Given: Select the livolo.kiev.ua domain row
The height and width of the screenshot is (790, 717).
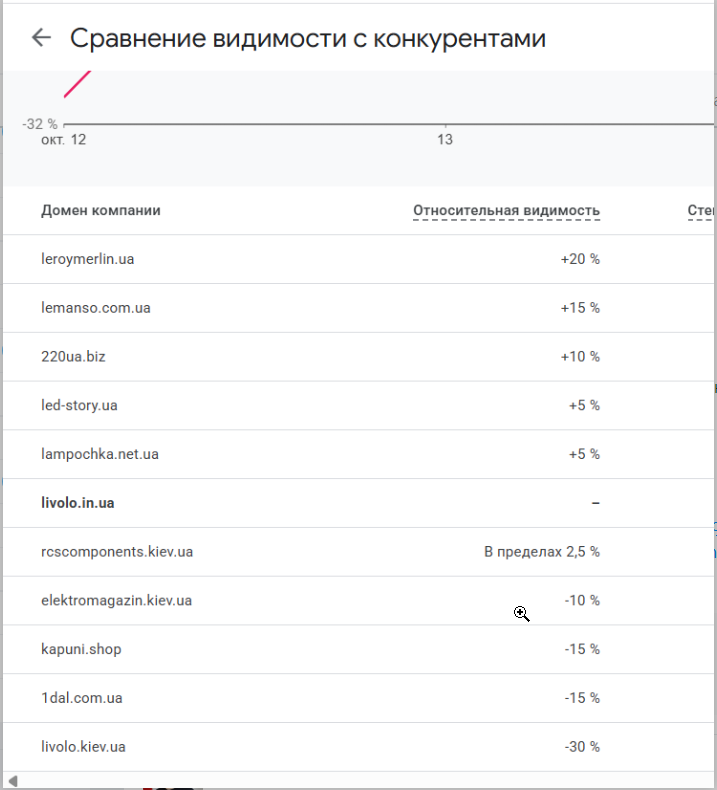Looking at the screenshot, I should pos(359,747).
